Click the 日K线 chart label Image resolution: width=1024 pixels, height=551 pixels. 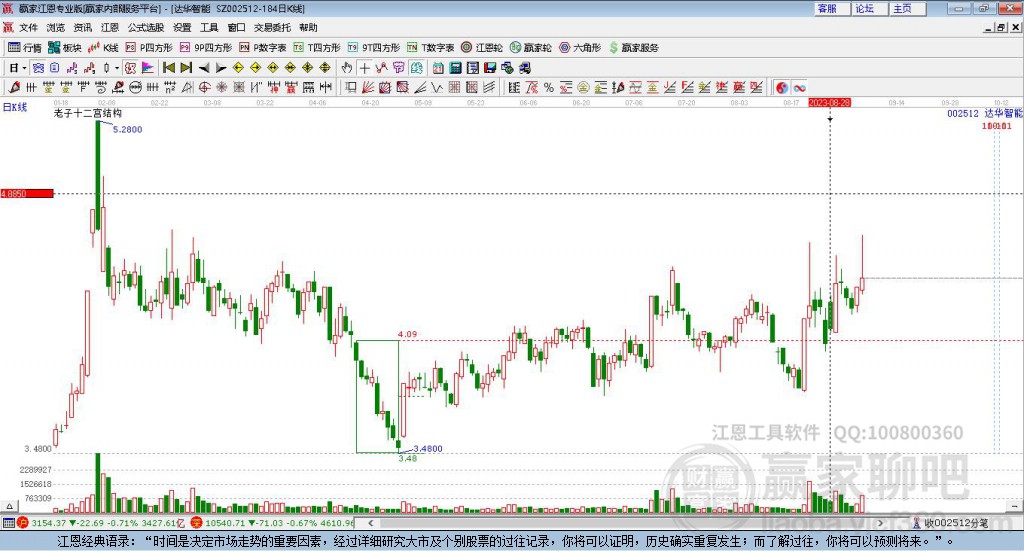(x=15, y=107)
